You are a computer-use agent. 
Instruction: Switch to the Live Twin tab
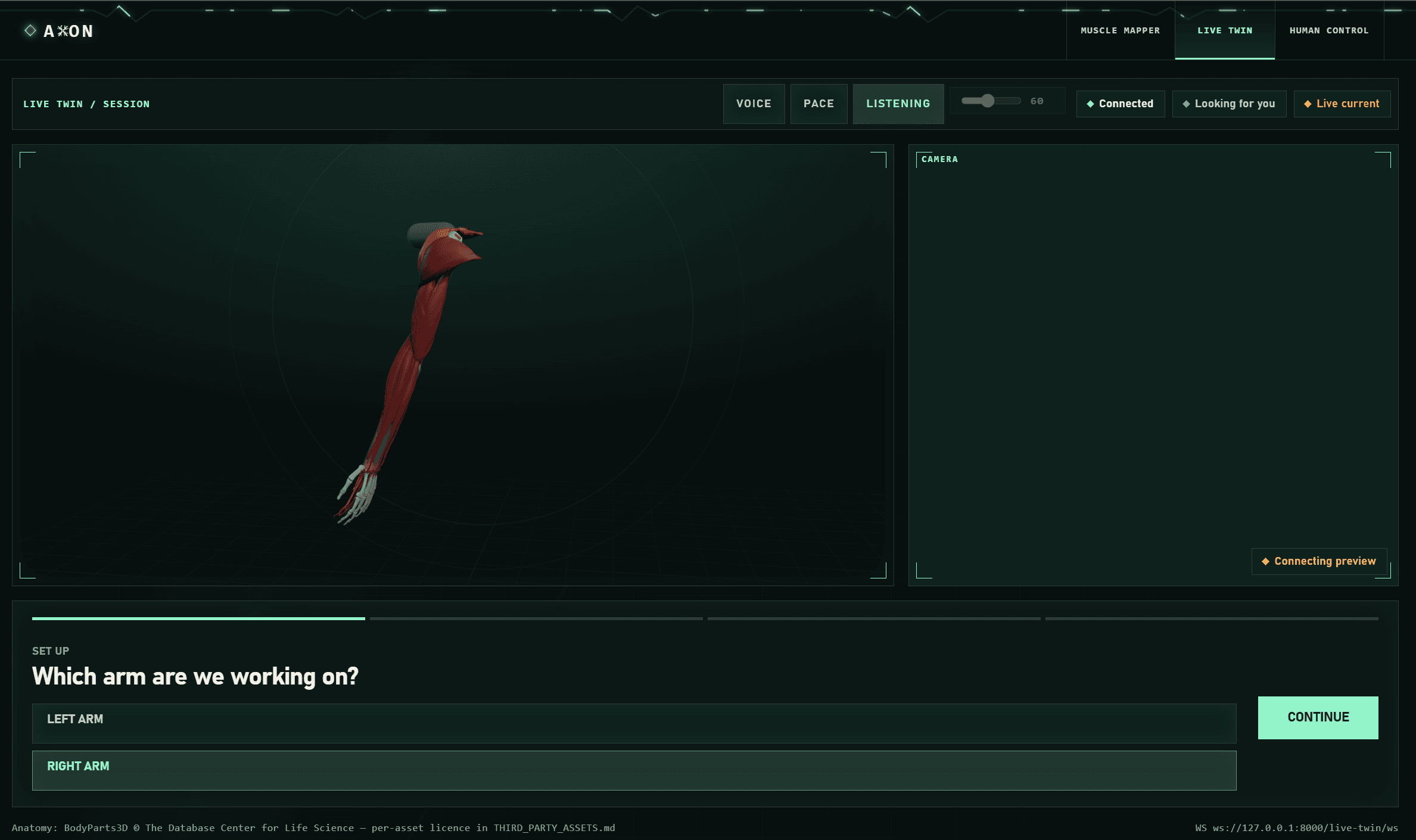tap(1225, 30)
